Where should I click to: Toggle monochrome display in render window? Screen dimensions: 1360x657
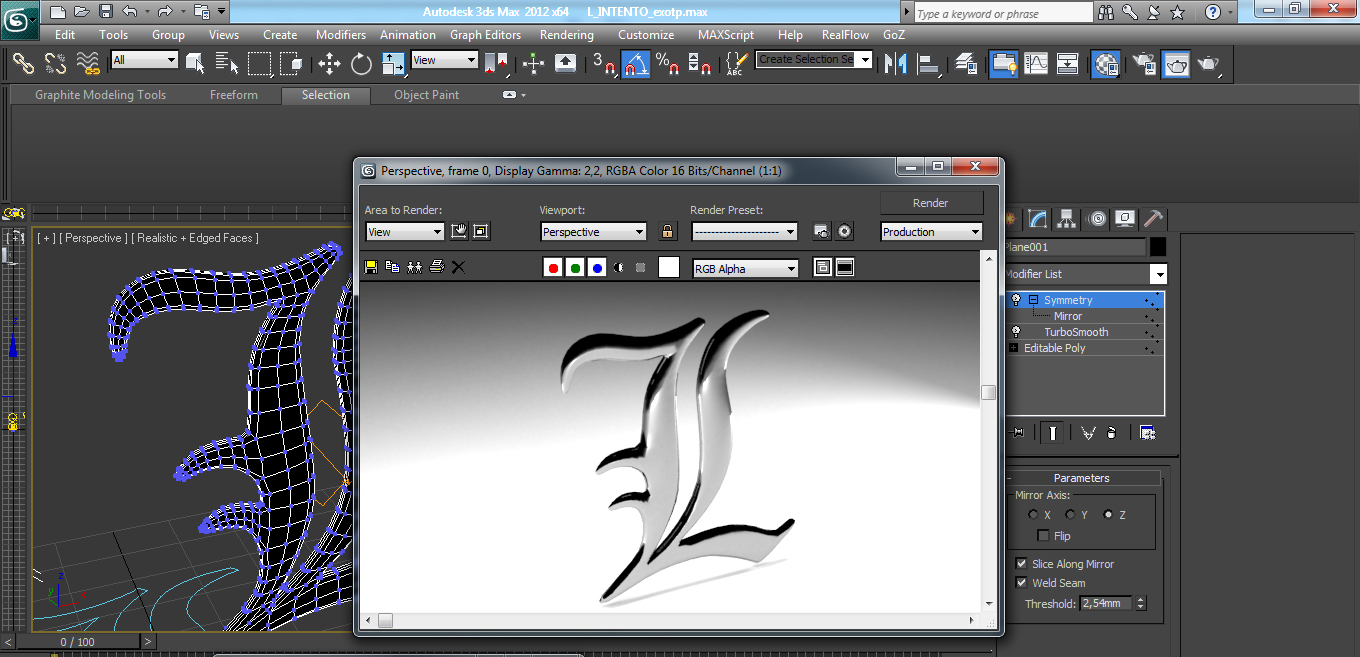(640, 268)
